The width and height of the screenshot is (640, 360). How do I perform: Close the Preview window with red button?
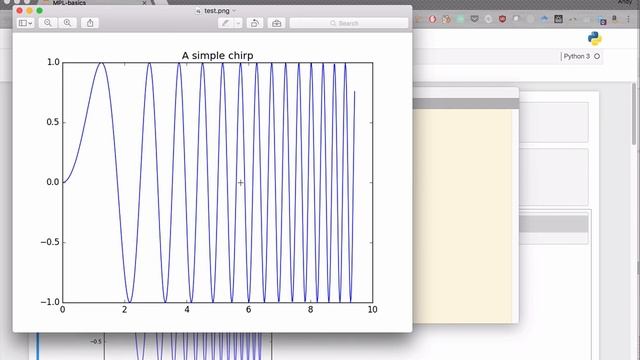tap(20, 11)
